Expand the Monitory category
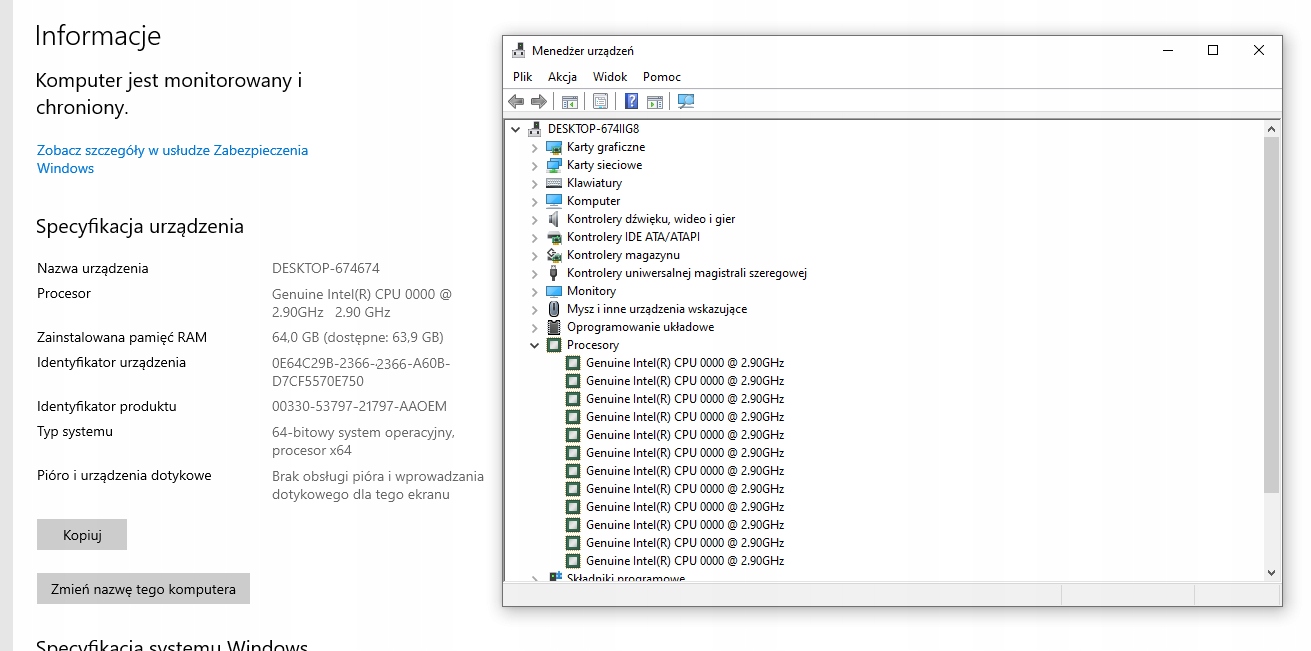The width and height of the screenshot is (1311, 651). [x=534, y=291]
